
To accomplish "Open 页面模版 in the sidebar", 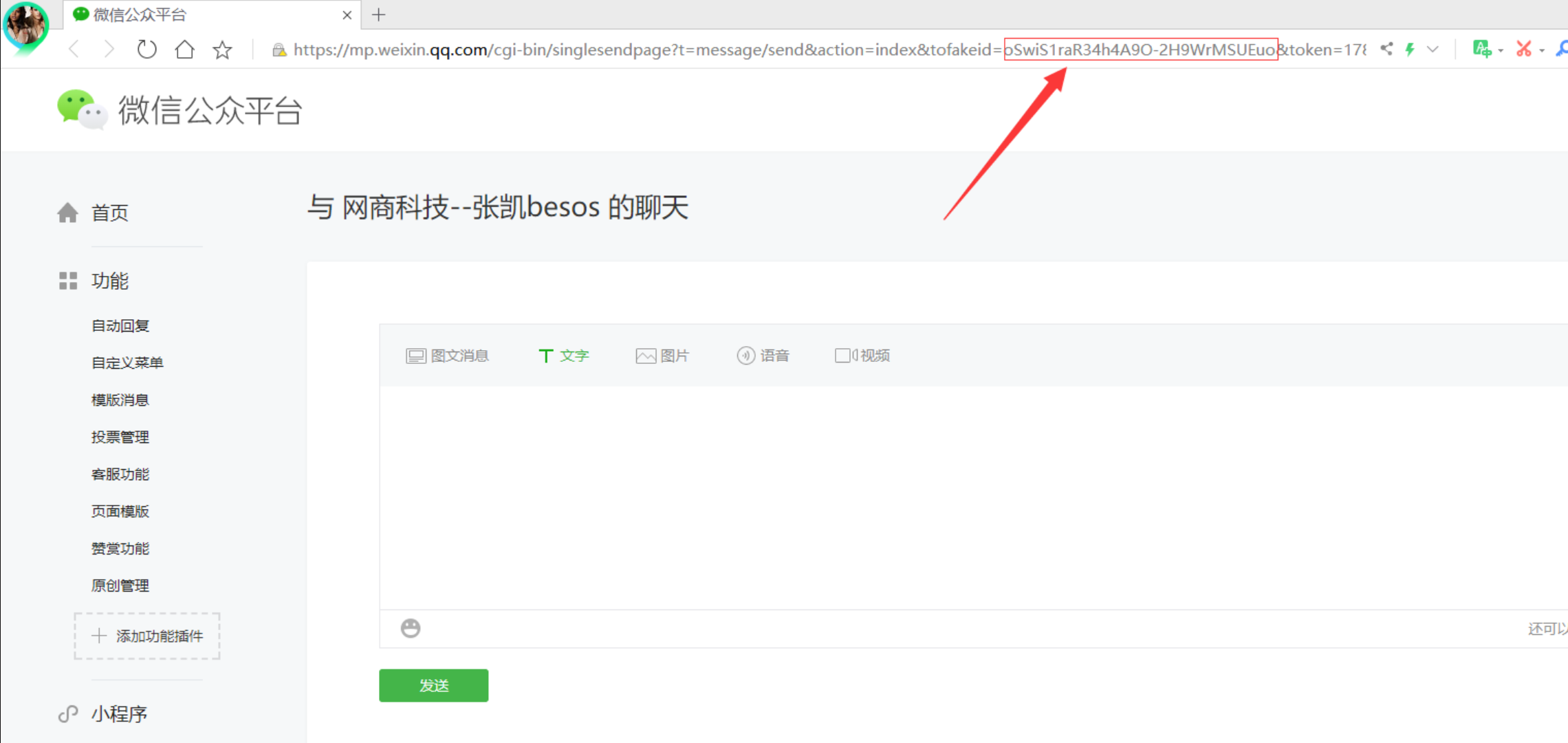I will [120, 511].
